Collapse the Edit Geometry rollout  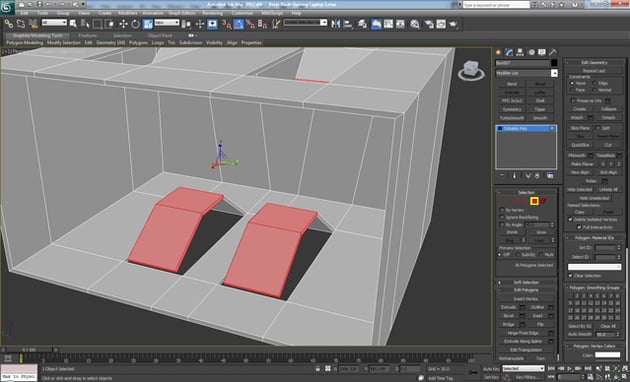point(595,62)
